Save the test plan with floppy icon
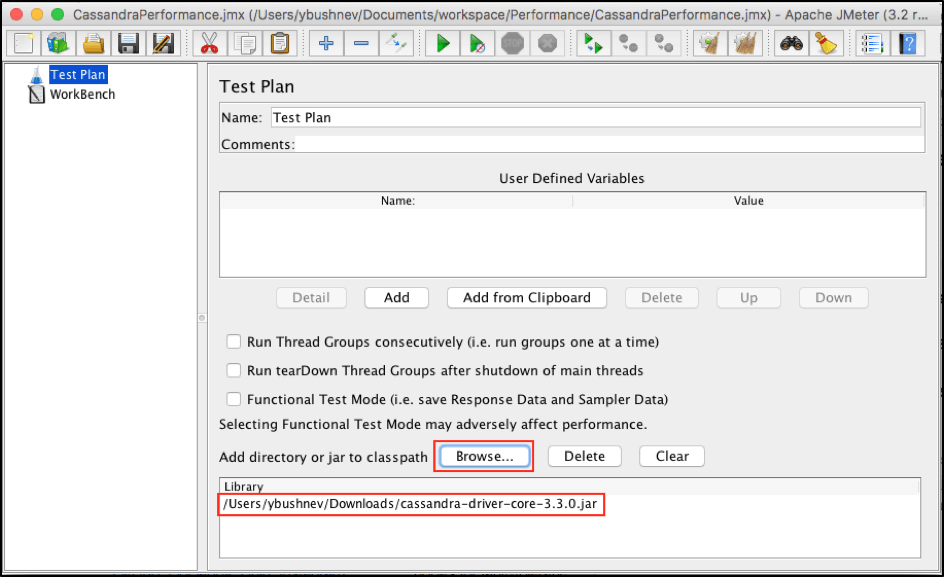This screenshot has width=944, height=577. 128,43
